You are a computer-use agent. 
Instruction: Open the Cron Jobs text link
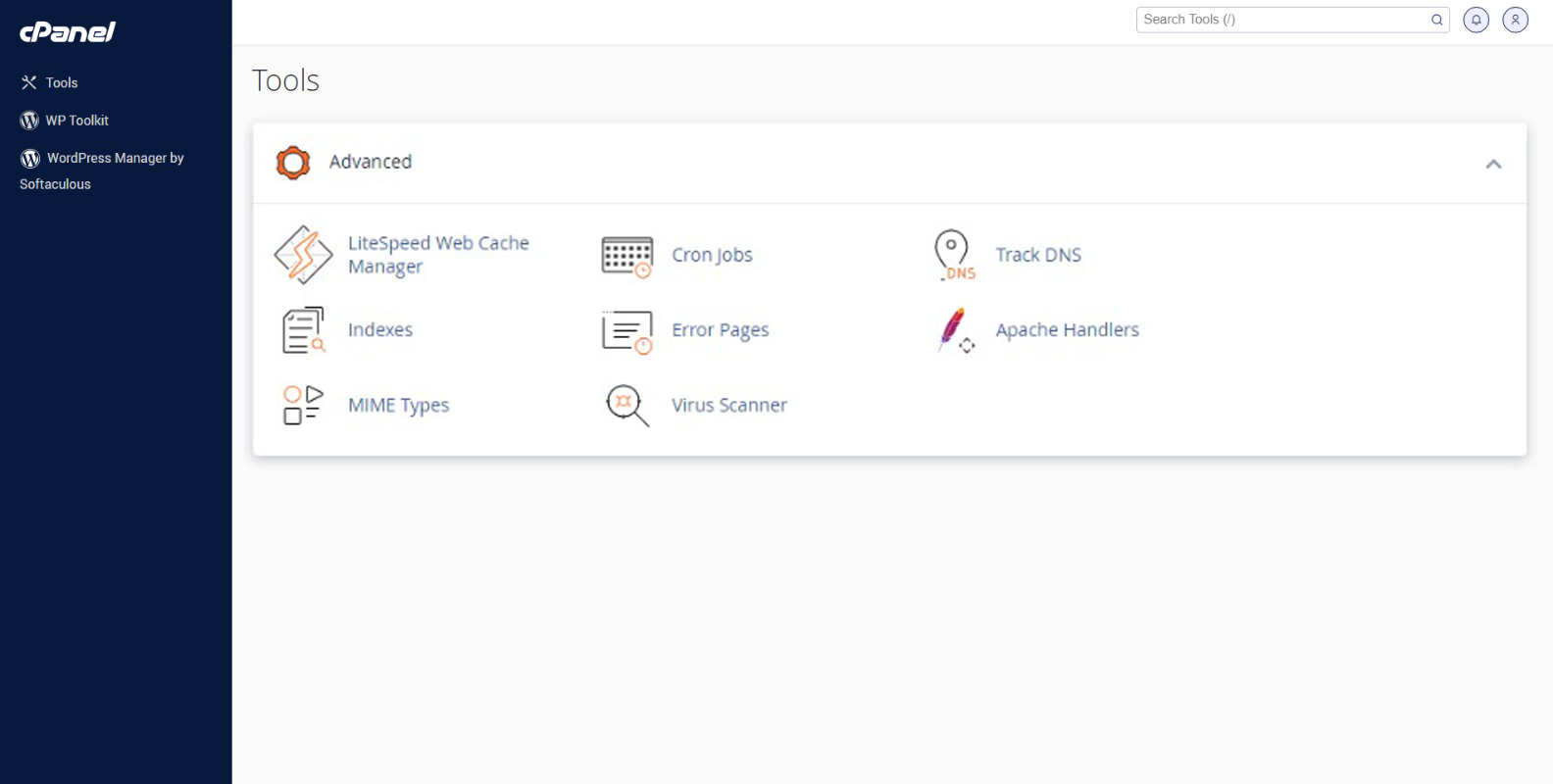pyautogui.click(x=712, y=255)
